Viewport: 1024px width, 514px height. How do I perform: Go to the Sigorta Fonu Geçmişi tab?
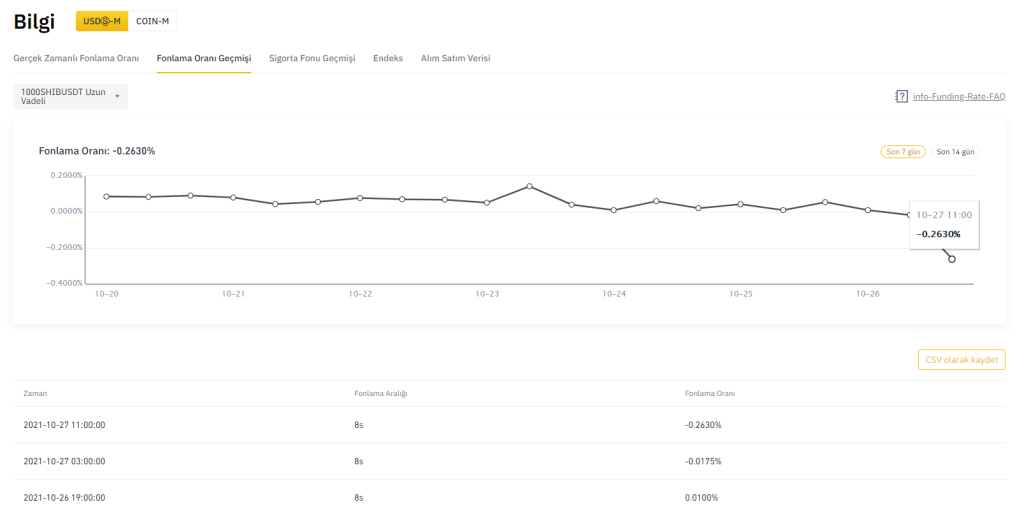(312, 58)
